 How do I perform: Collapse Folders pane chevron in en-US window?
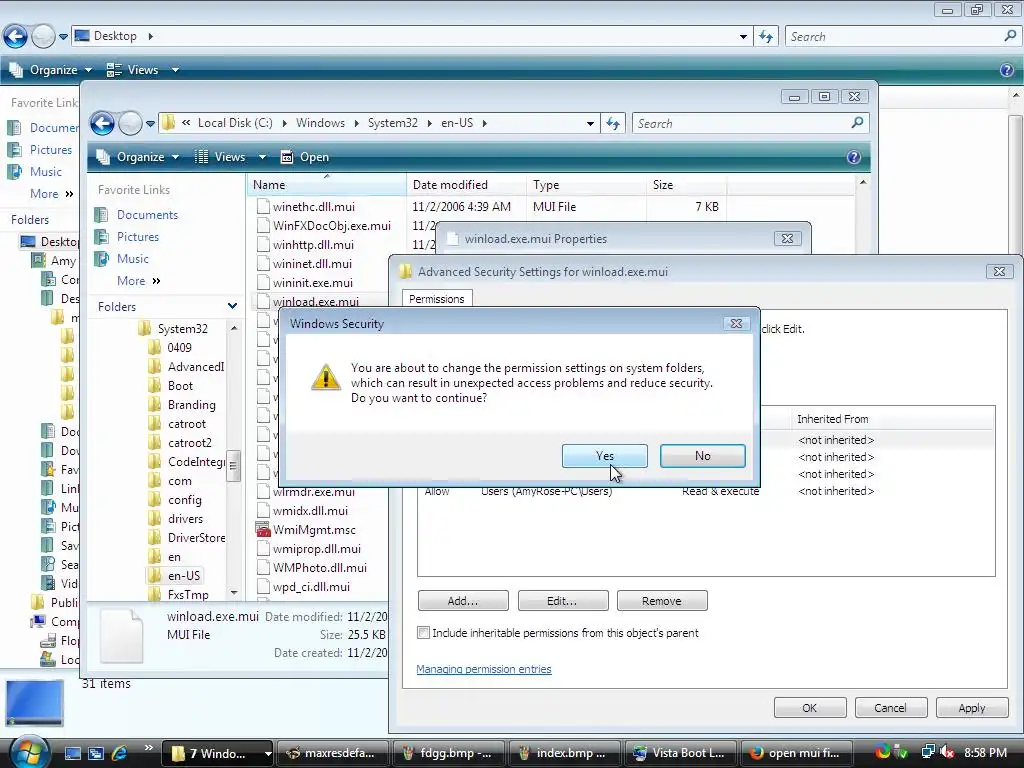tap(232, 306)
